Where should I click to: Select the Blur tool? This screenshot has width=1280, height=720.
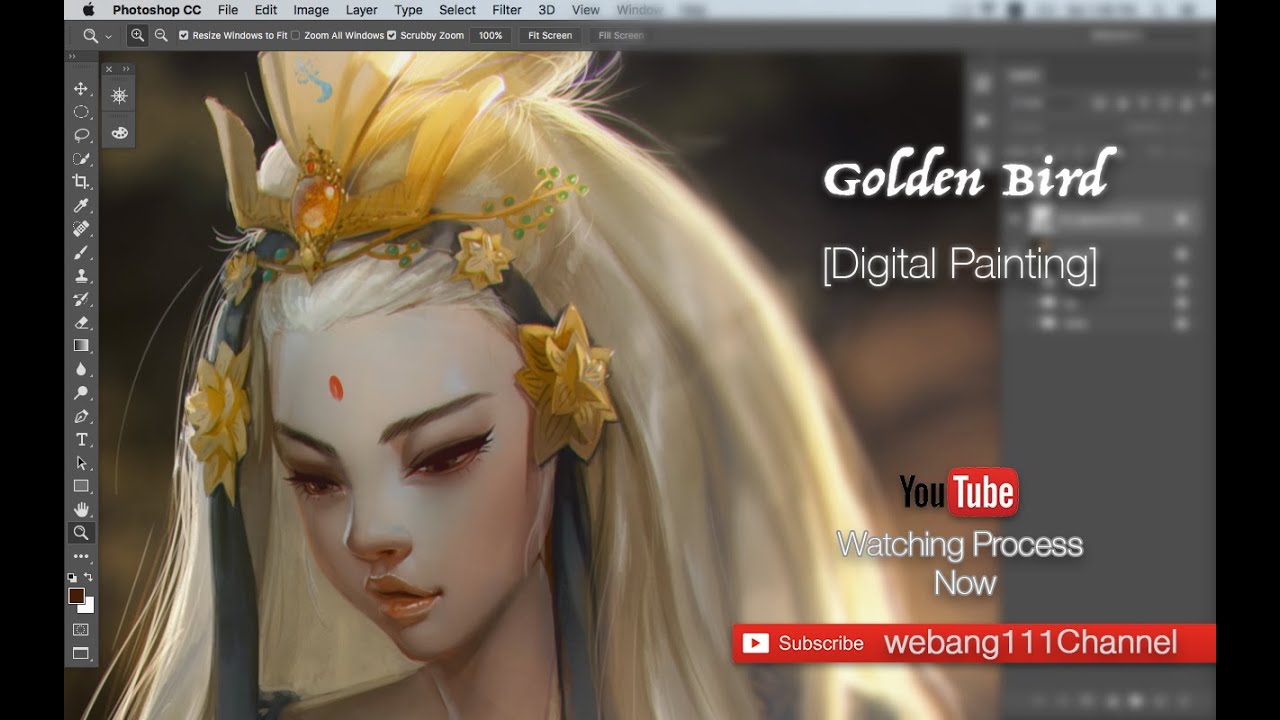(x=81, y=369)
